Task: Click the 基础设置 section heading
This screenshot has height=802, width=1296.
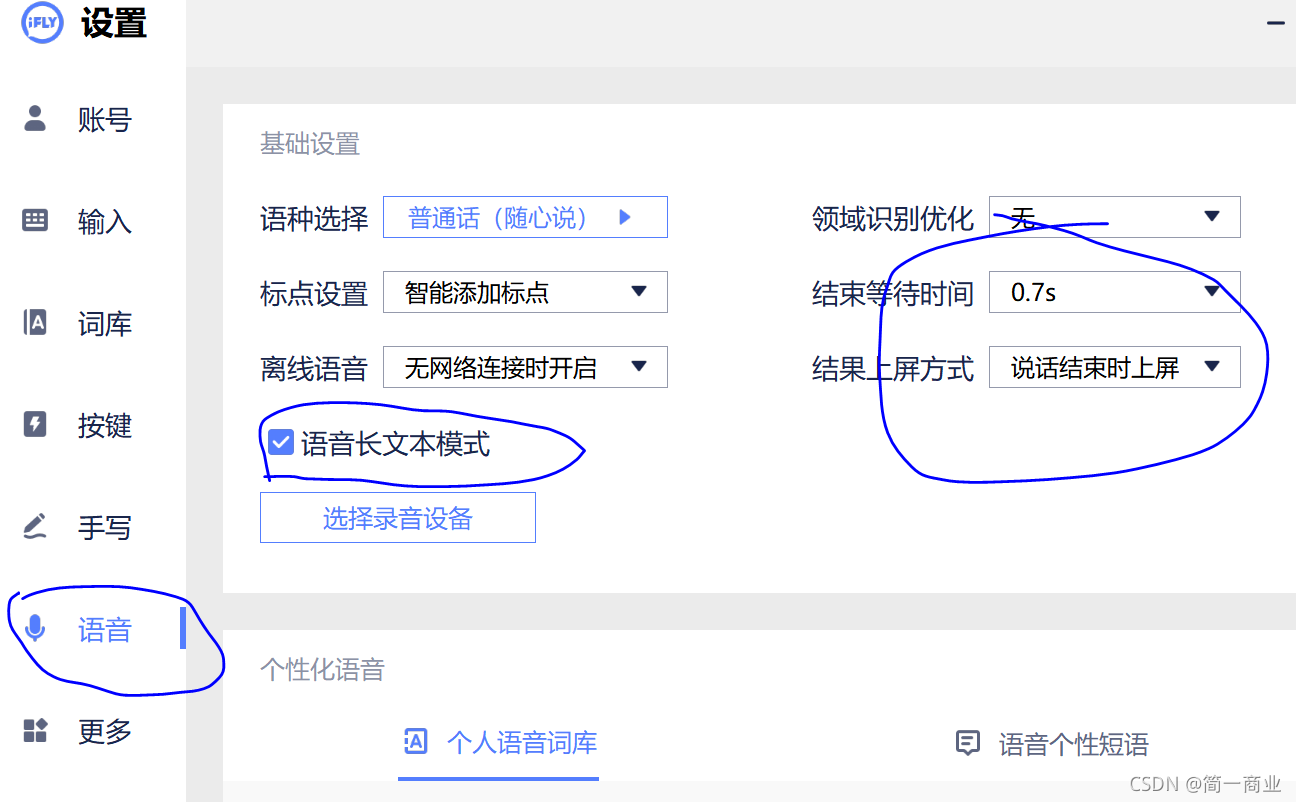Action: [310, 144]
